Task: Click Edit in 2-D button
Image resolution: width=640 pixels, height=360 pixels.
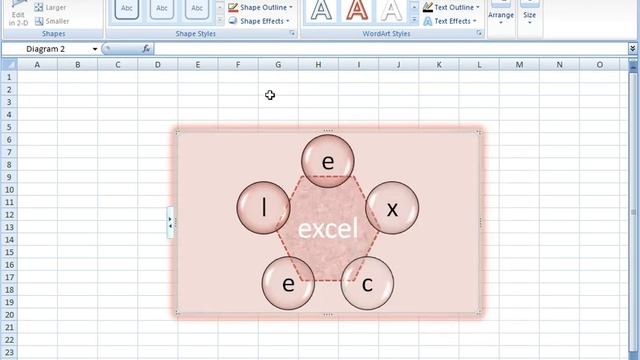Action: [18, 14]
